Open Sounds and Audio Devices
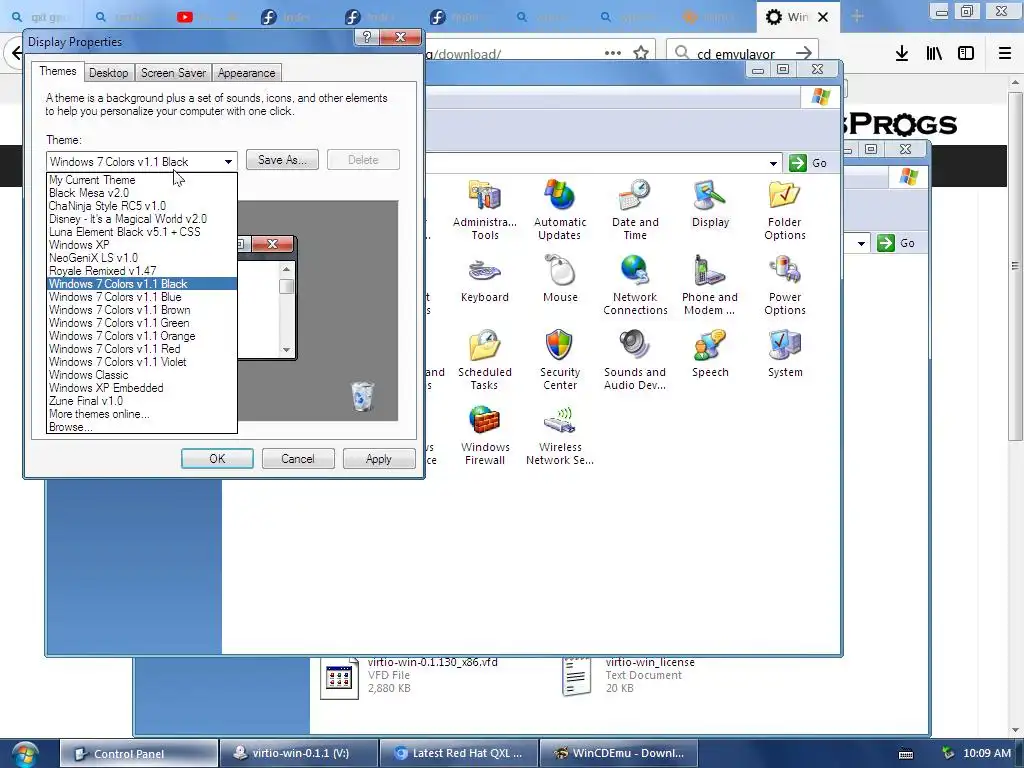 point(635,360)
